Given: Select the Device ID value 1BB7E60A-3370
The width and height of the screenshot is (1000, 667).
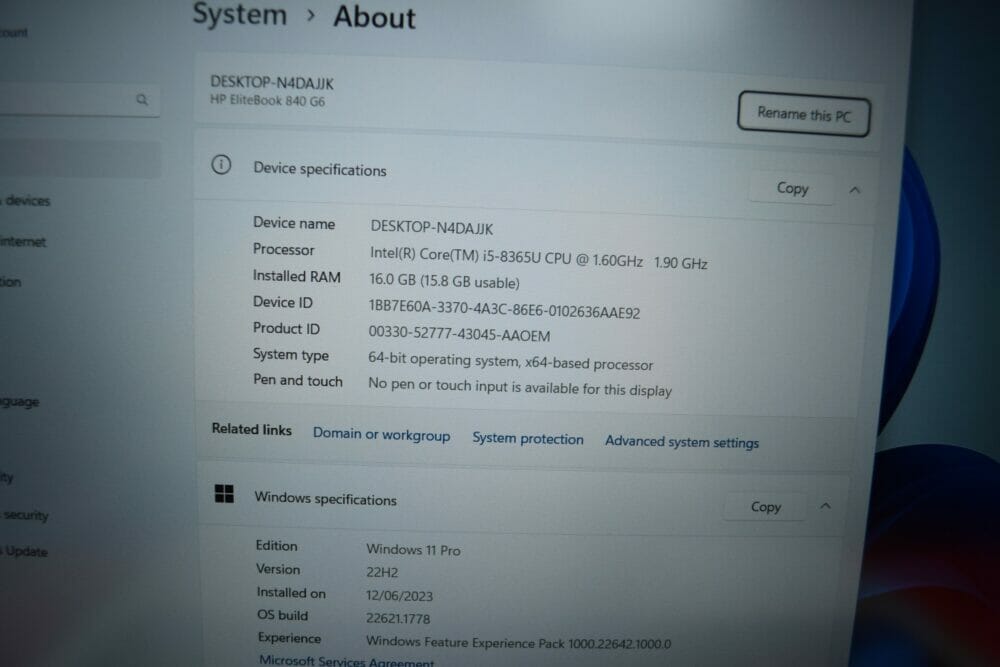Looking at the screenshot, I should click(x=504, y=309).
